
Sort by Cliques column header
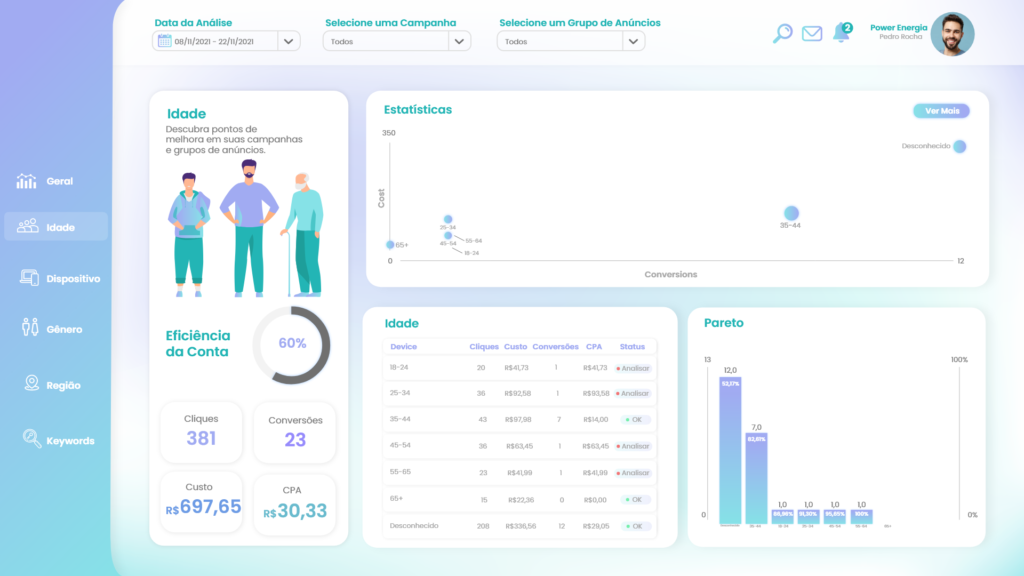point(484,347)
